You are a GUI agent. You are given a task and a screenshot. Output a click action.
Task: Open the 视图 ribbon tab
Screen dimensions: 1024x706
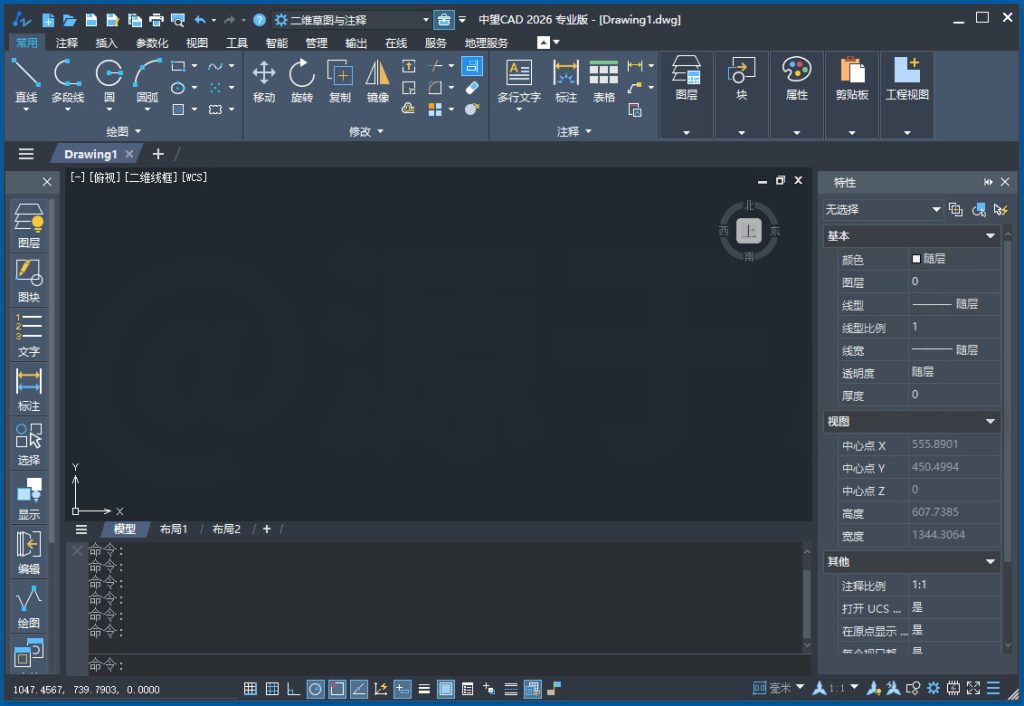[197, 42]
